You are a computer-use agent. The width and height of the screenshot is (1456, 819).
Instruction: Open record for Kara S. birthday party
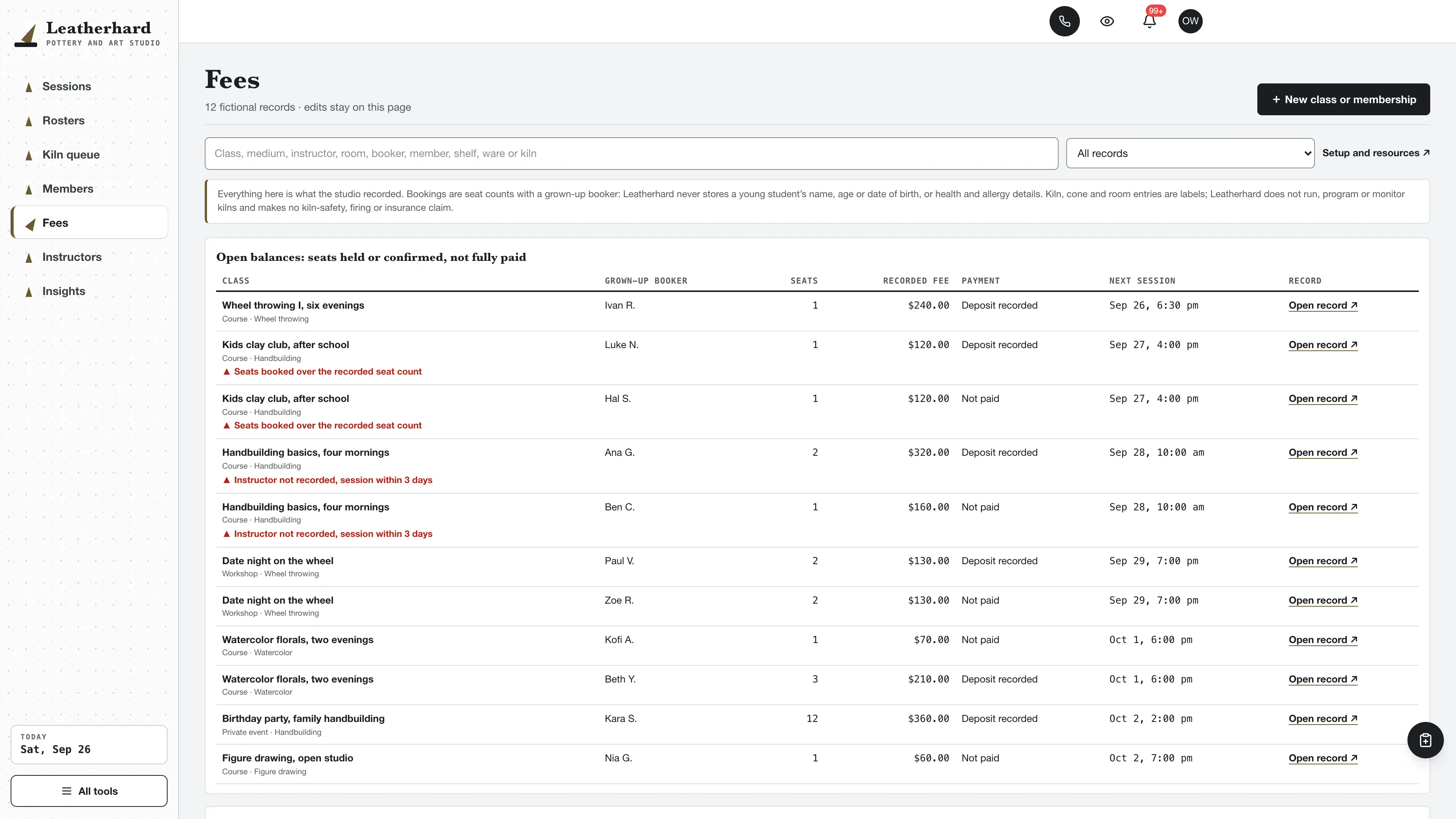(1323, 719)
